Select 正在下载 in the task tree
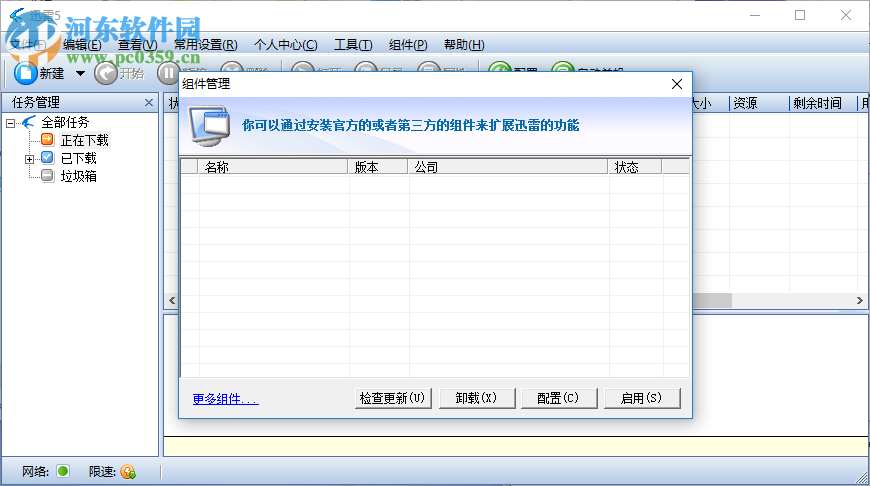The width and height of the screenshot is (870, 486). (85, 140)
